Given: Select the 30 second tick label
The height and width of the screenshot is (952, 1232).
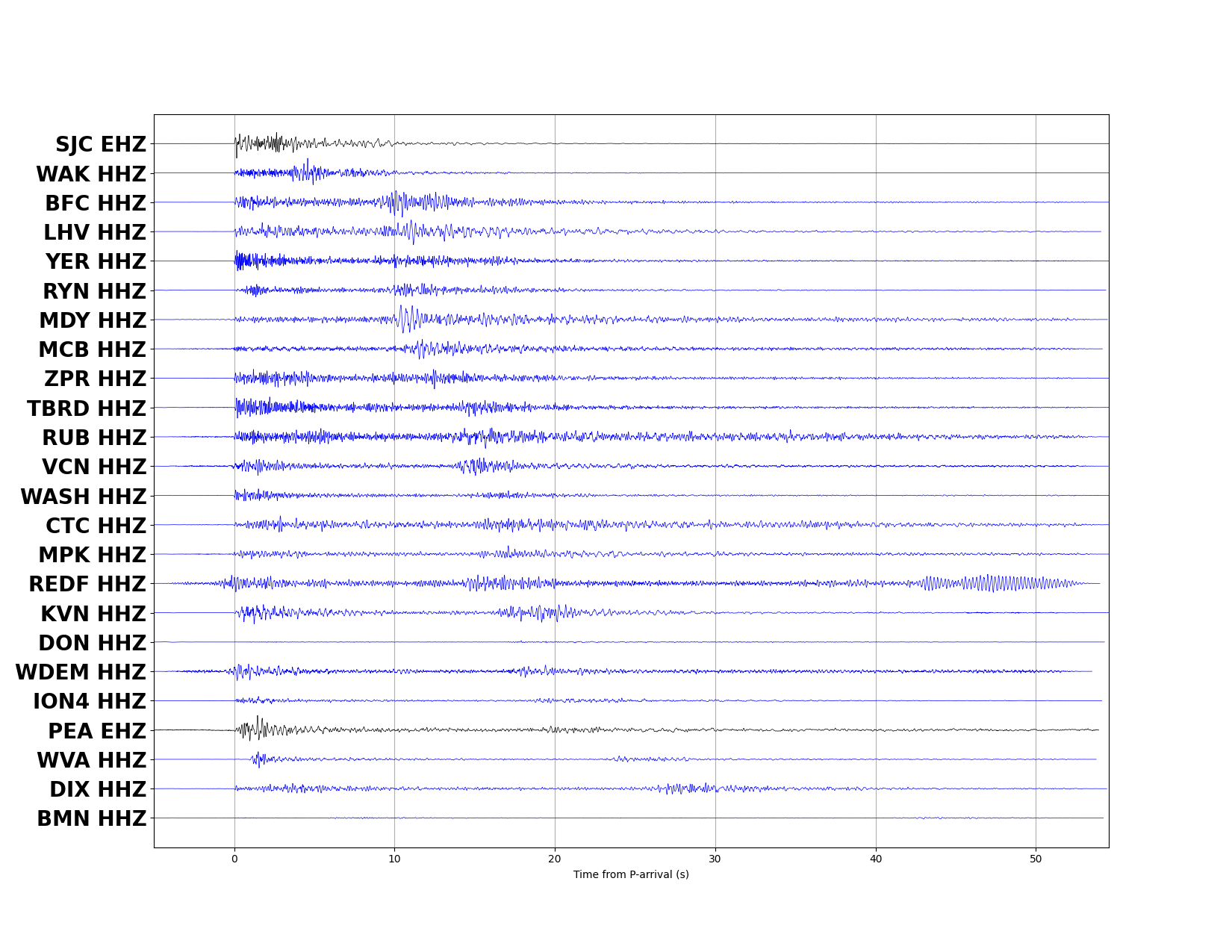Looking at the screenshot, I should (x=715, y=859).
